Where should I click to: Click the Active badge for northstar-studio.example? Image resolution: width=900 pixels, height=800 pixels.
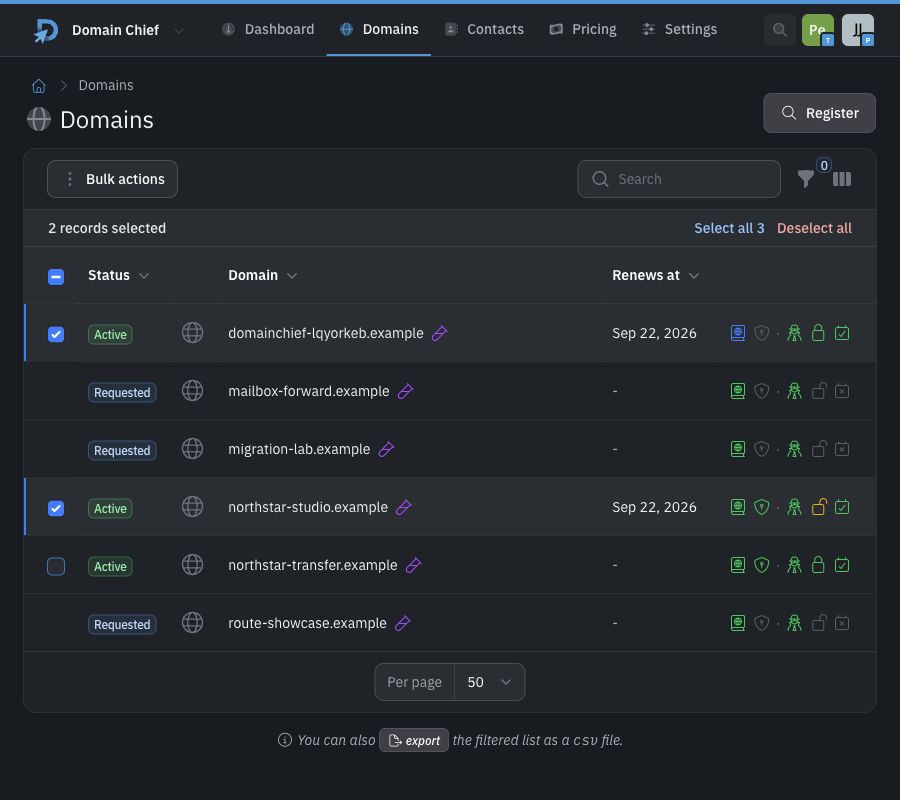click(110, 508)
